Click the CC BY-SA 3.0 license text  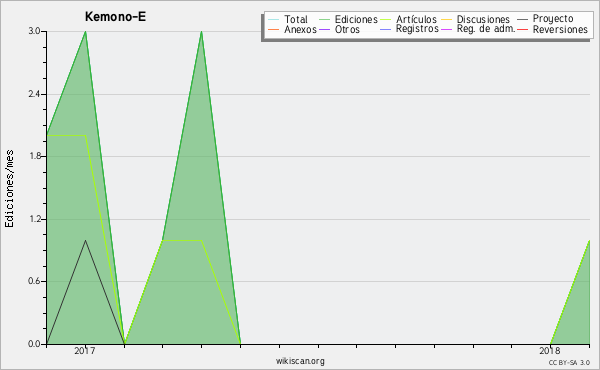point(569,363)
